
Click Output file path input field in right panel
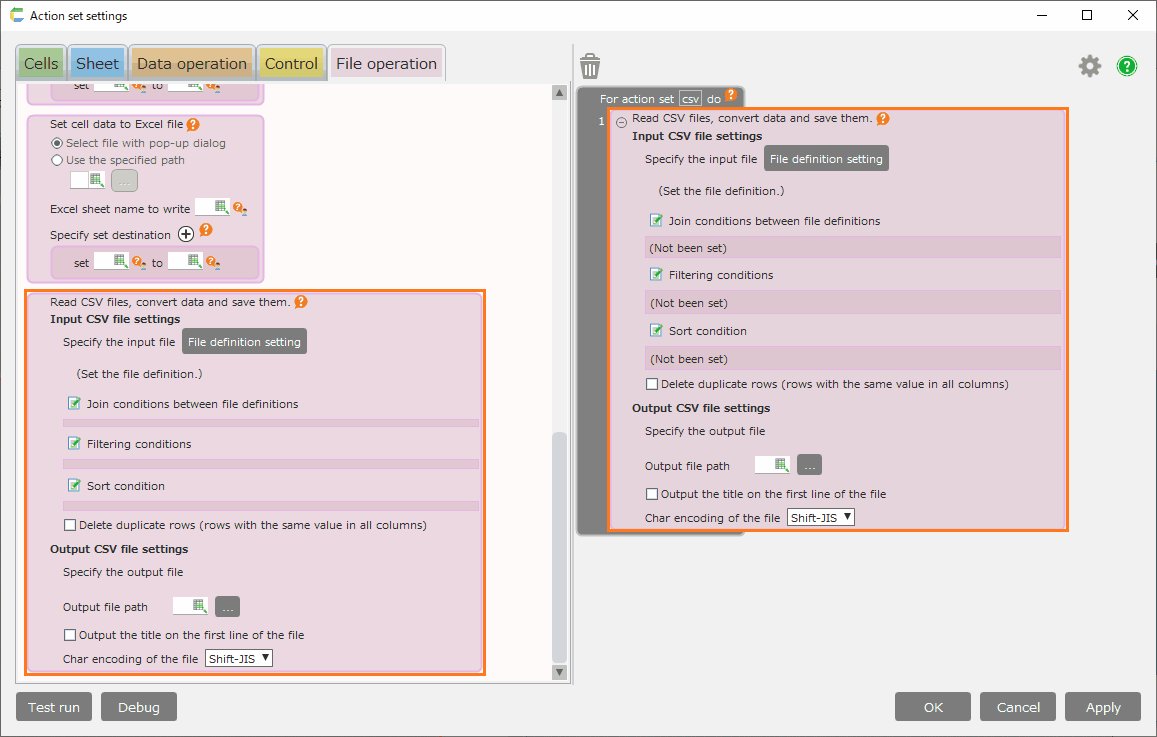(771, 466)
